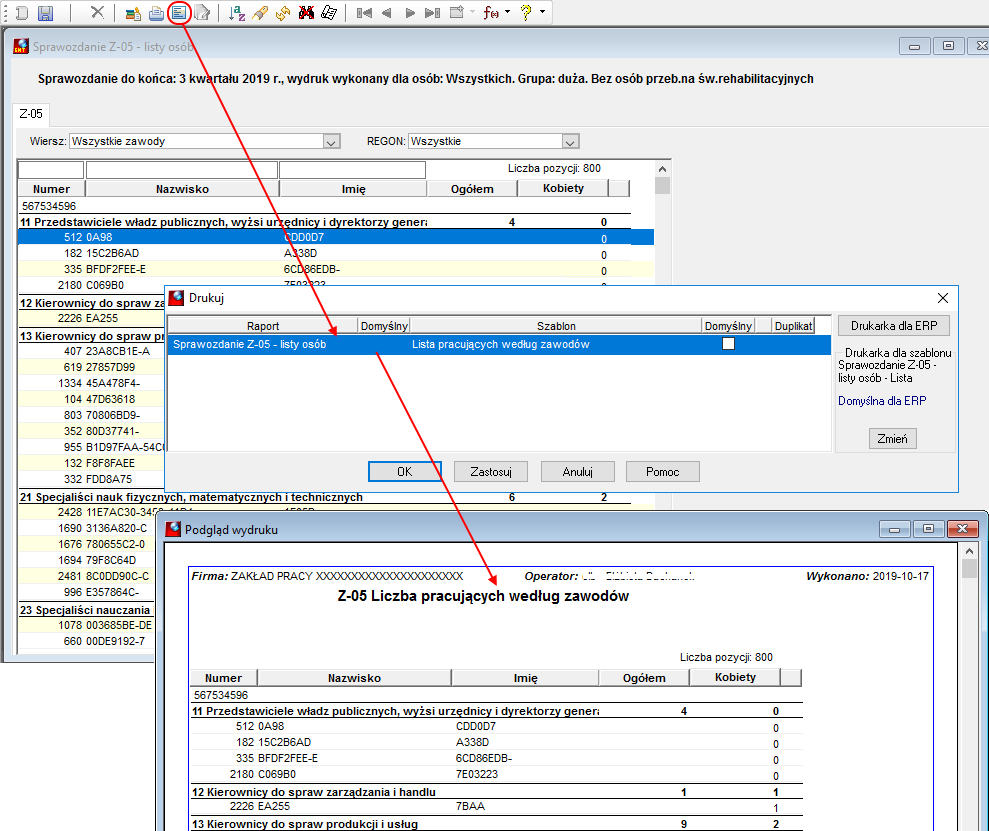Click the Zastosuj button
Image resolution: width=989 pixels, height=831 pixels.
click(x=491, y=472)
